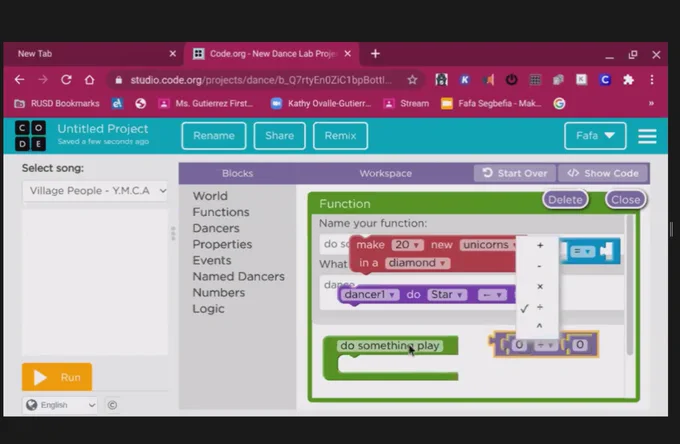680x444 pixels.
Task: Show more bookmarks with the double chevron
Action: tap(651, 104)
